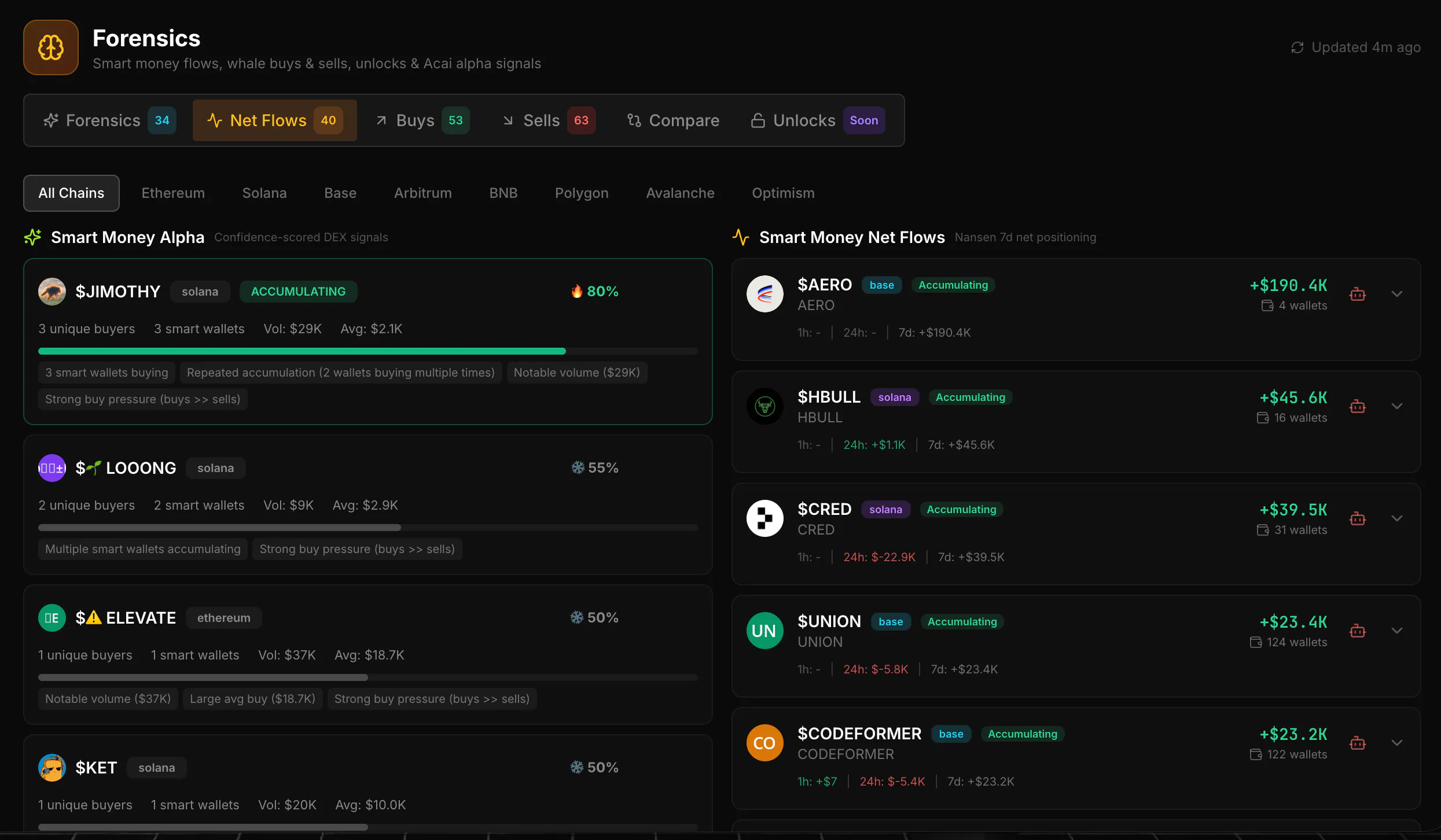Click the $CODEFORMER token logo
Image resolution: width=1441 pixels, height=840 pixels.
765,743
